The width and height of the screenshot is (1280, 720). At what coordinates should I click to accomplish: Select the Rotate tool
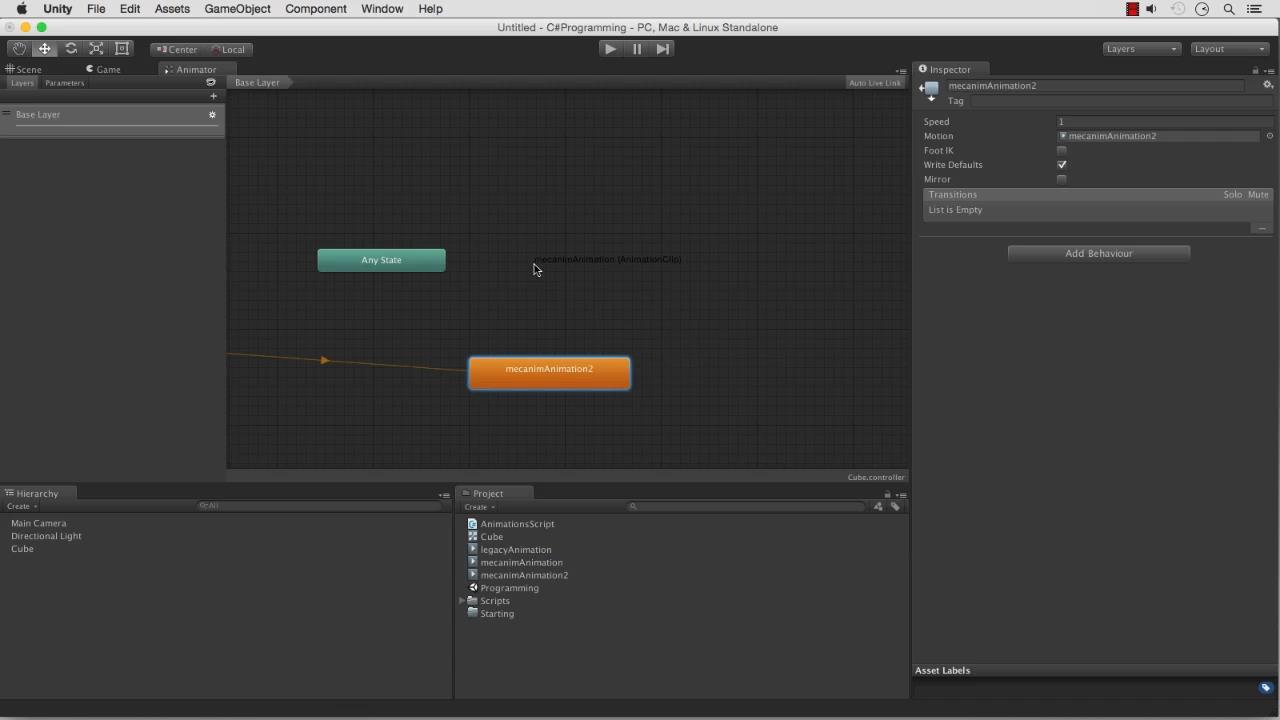click(x=71, y=48)
